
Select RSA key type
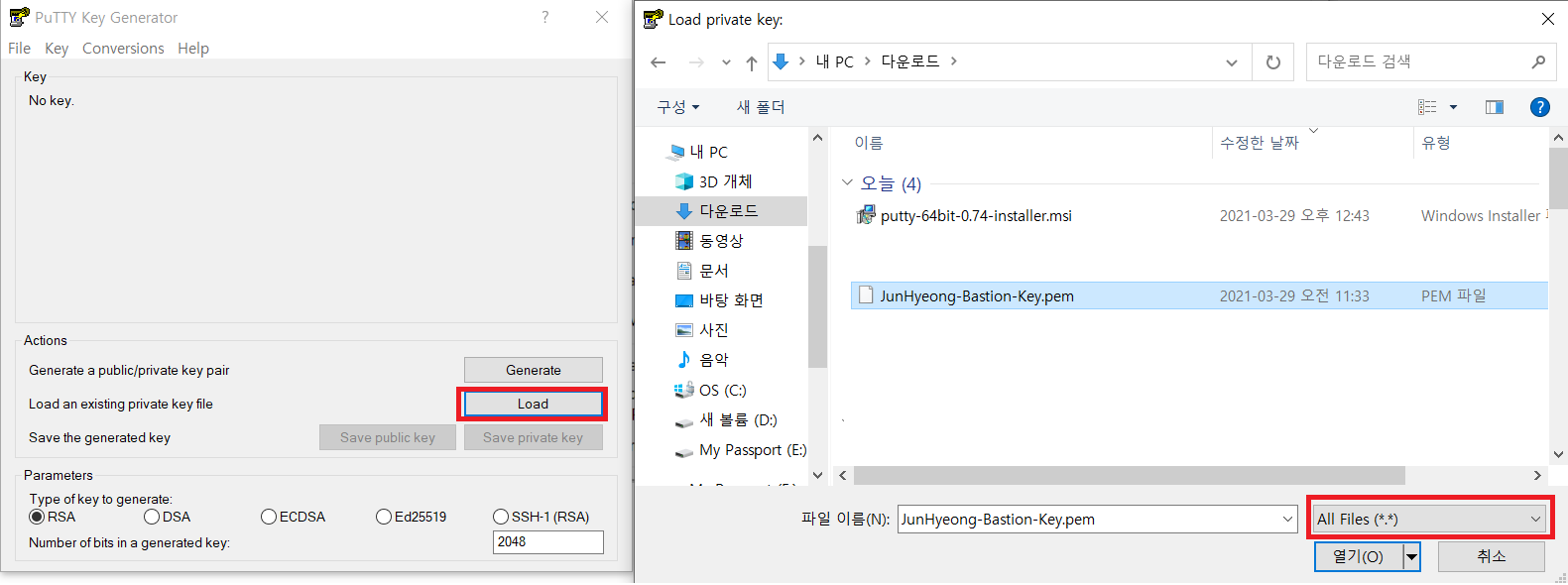37,517
